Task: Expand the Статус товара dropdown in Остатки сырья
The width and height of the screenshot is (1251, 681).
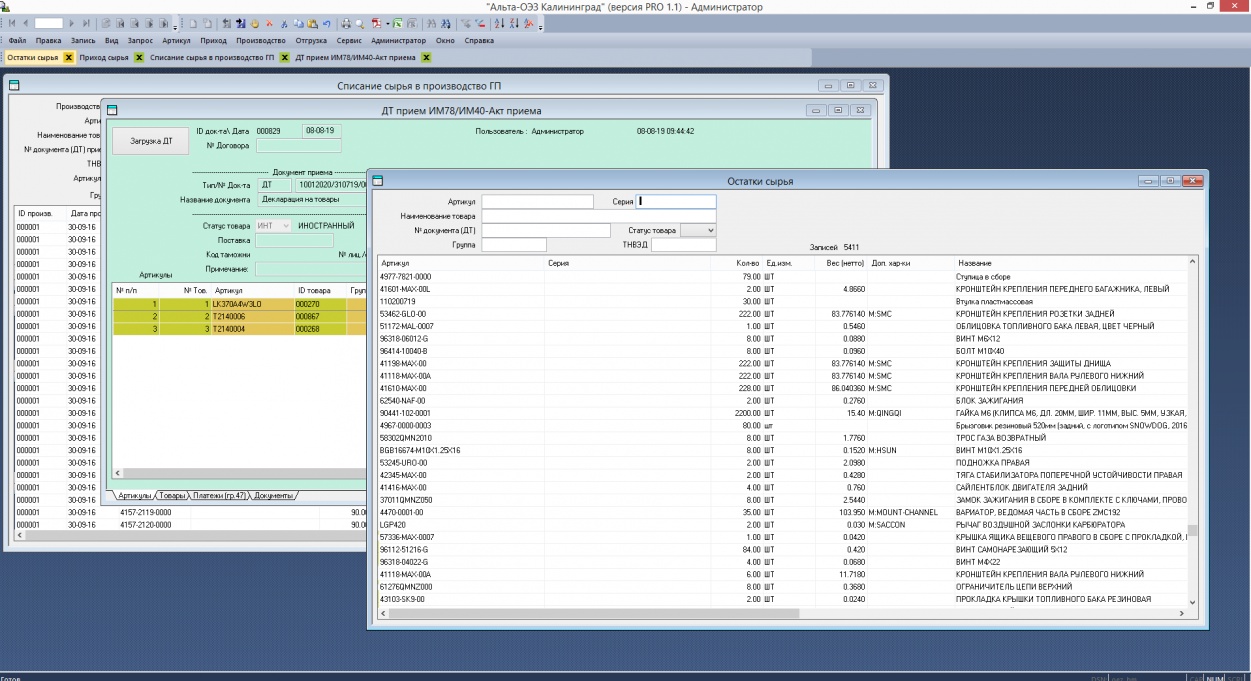Action: [708, 231]
